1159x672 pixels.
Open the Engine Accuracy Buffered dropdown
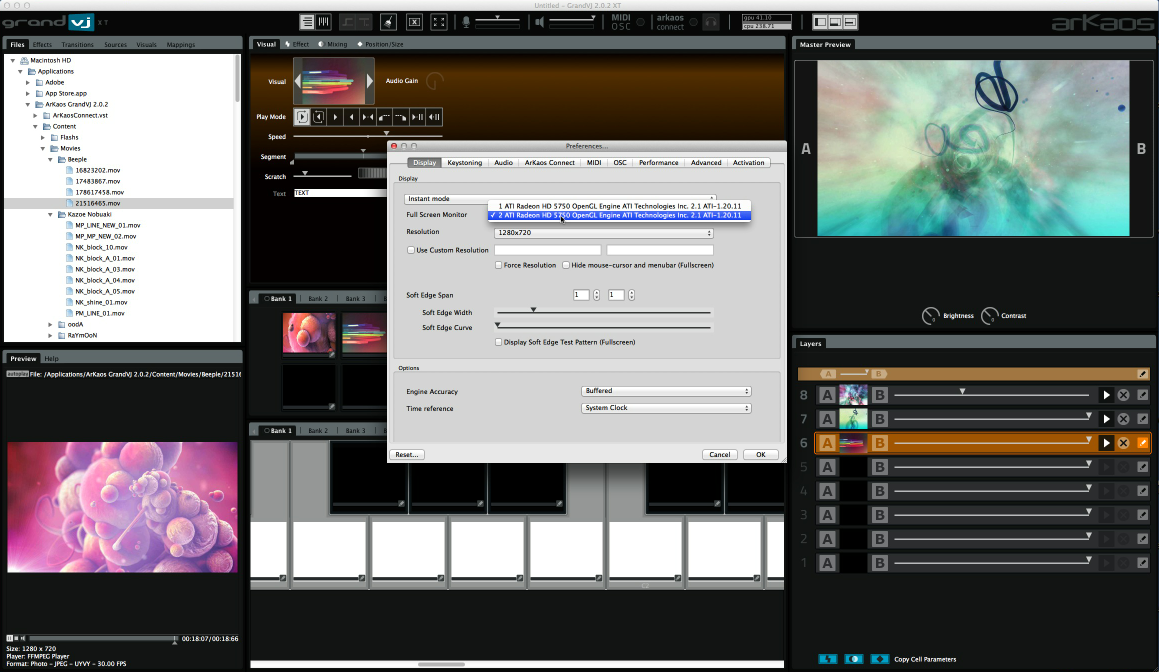coord(666,391)
